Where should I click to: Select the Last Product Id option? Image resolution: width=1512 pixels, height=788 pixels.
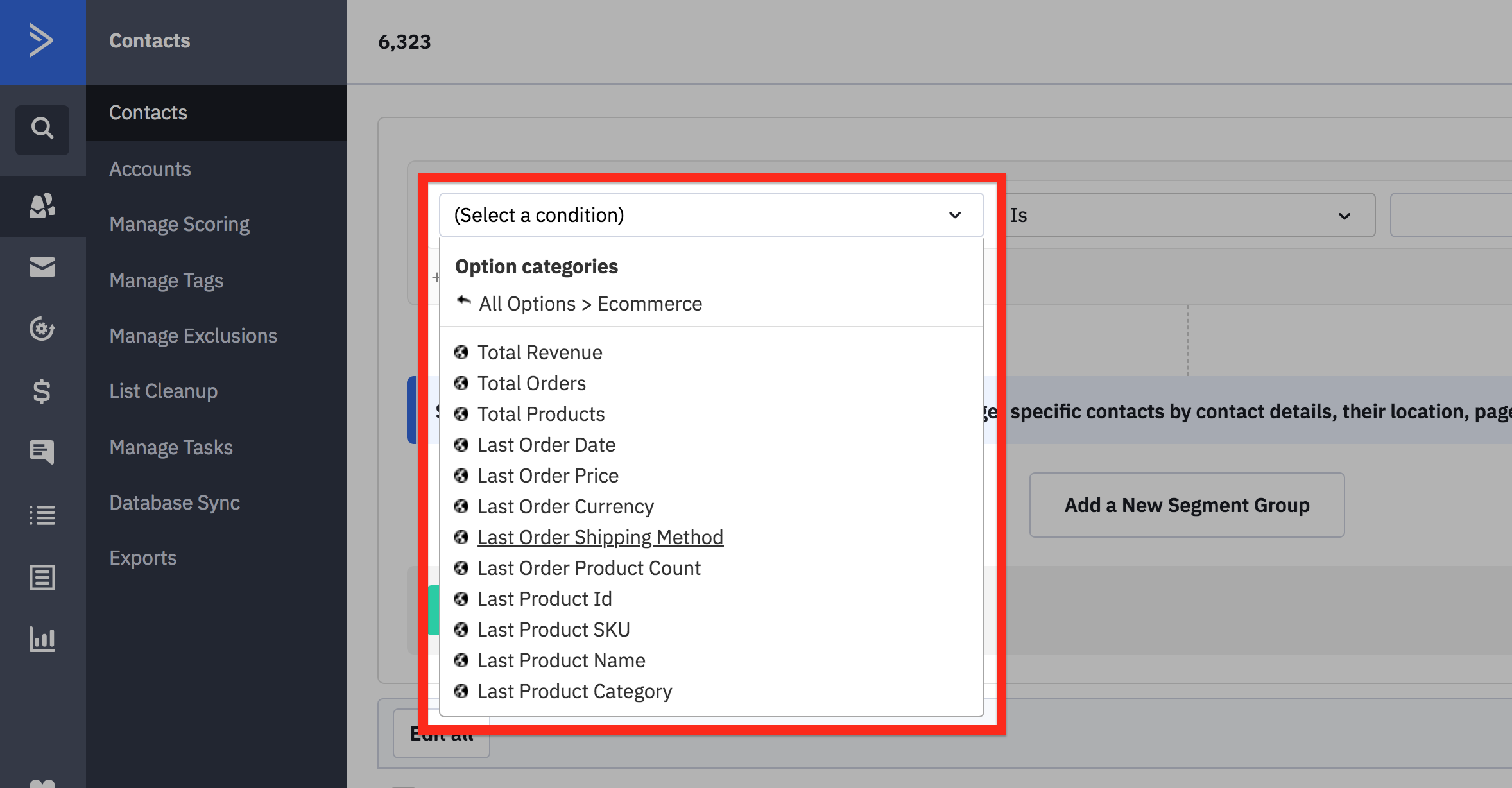pyautogui.click(x=544, y=599)
